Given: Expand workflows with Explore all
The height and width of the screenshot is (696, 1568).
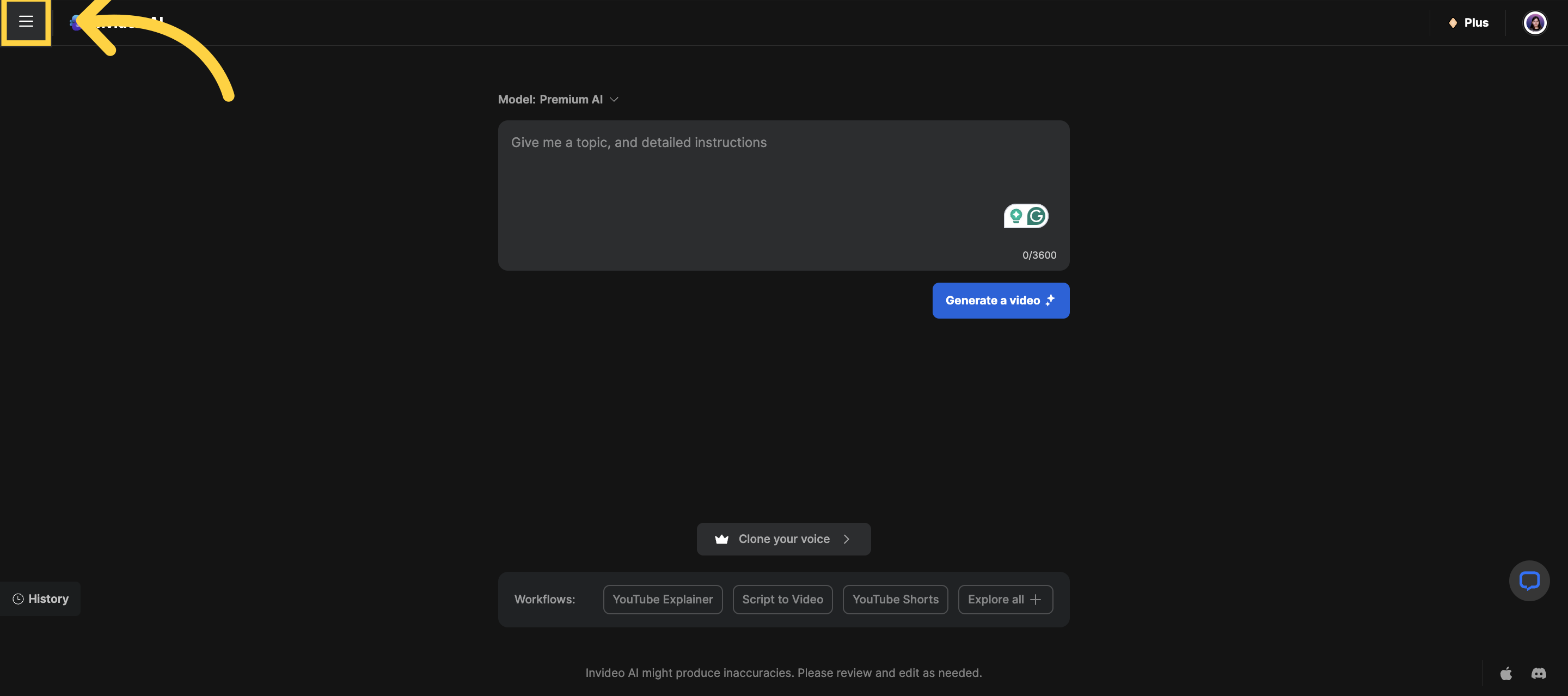Looking at the screenshot, I should click(x=1005, y=599).
